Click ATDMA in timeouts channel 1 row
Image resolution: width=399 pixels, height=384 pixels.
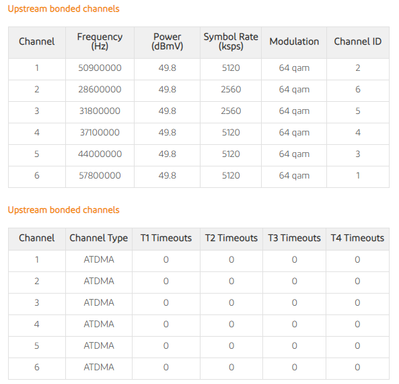[x=99, y=260]
